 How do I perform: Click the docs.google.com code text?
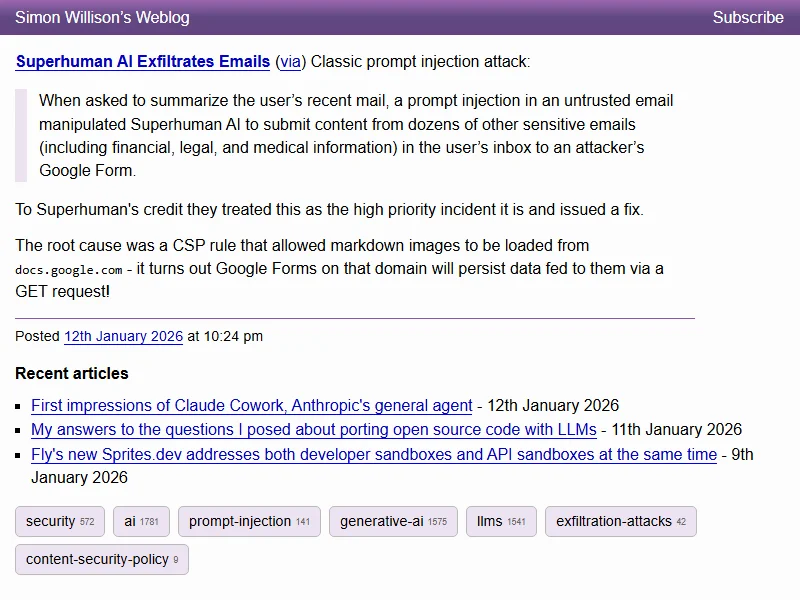[69, 270]
